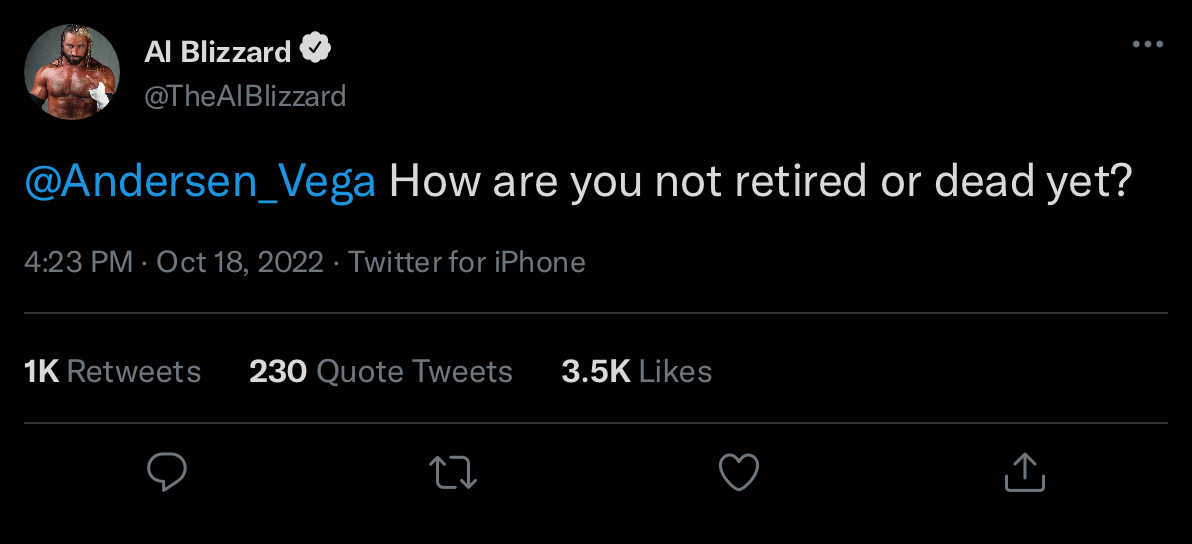Open the @TheAlBlizzard handle link

pos(245,96)
